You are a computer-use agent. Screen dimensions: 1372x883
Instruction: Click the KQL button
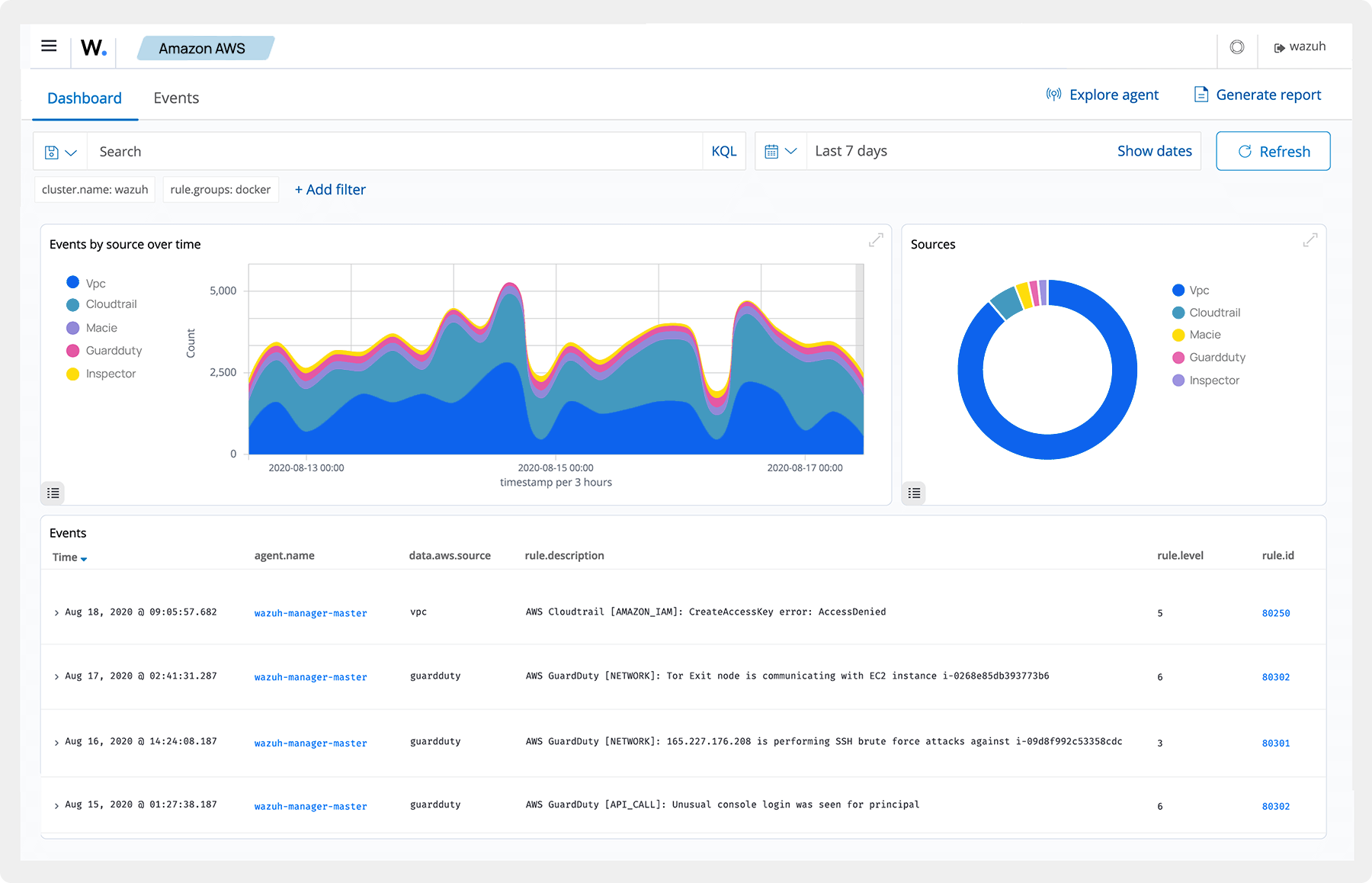click(x=723, y=151)
